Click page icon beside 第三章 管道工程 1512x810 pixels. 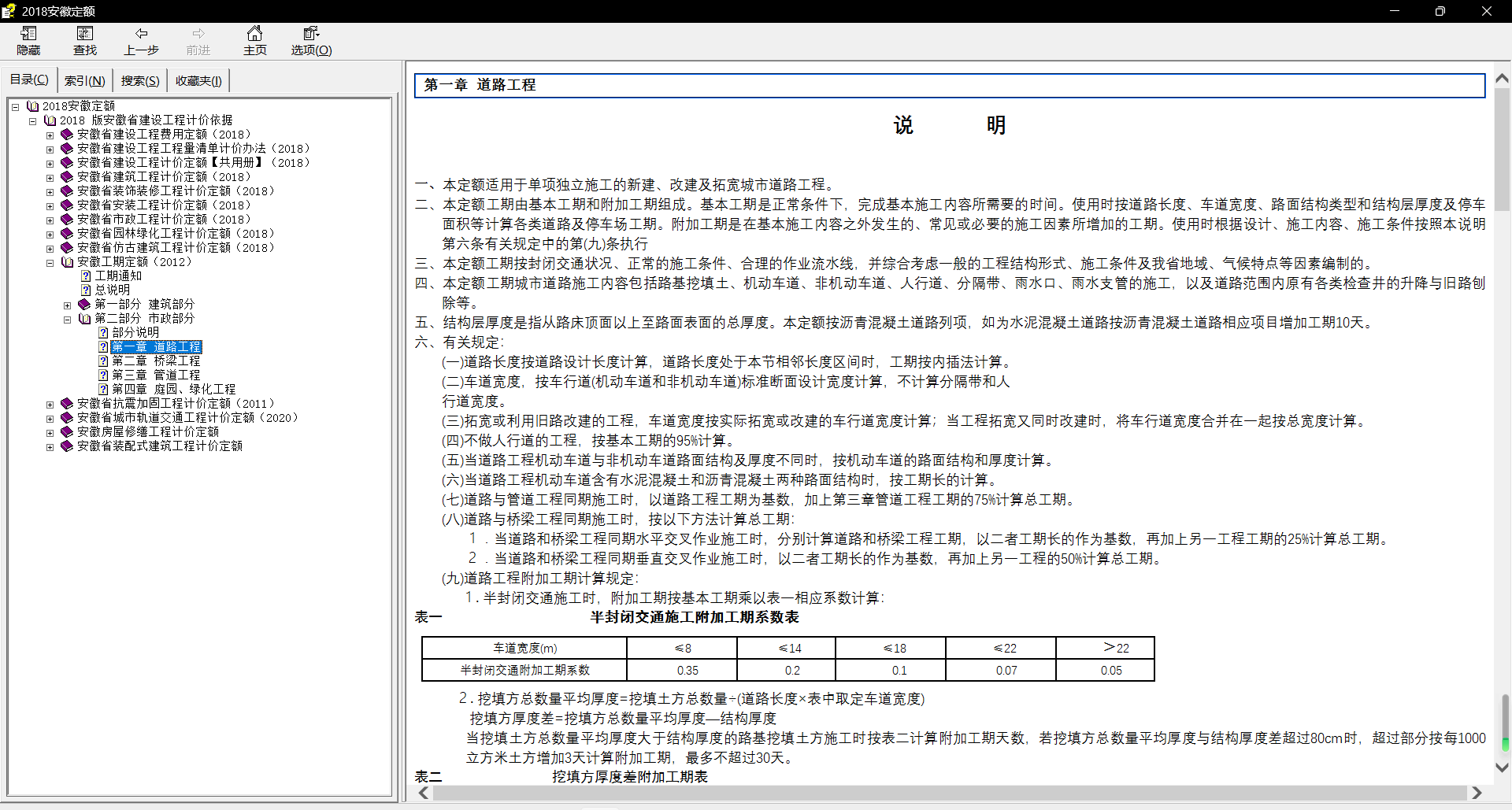tap(103, 375)
